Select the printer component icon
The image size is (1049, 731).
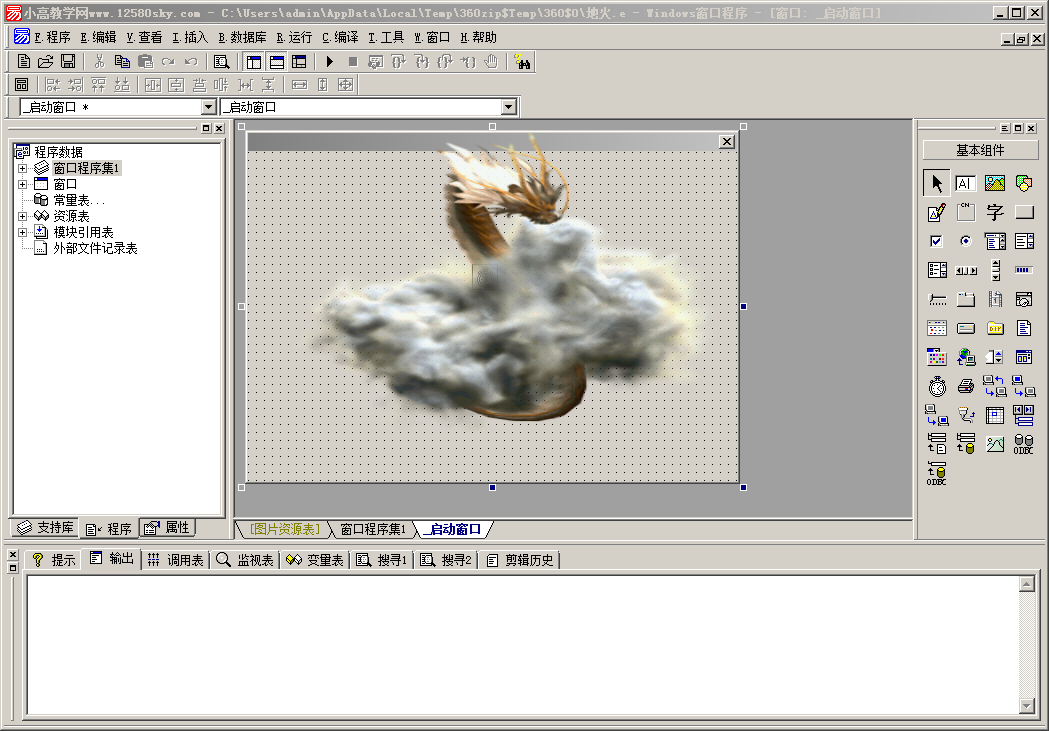pos(965,387)
